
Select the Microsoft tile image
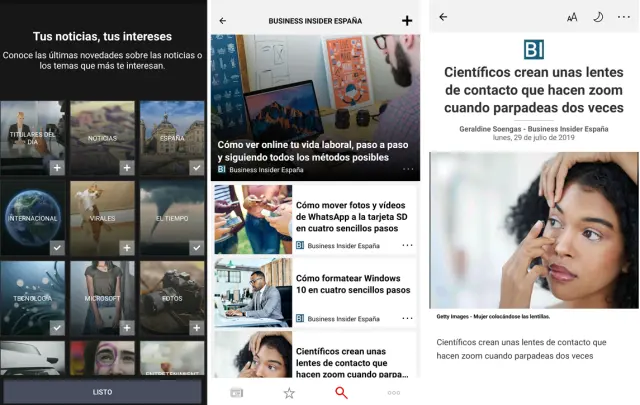pos(102,298)
